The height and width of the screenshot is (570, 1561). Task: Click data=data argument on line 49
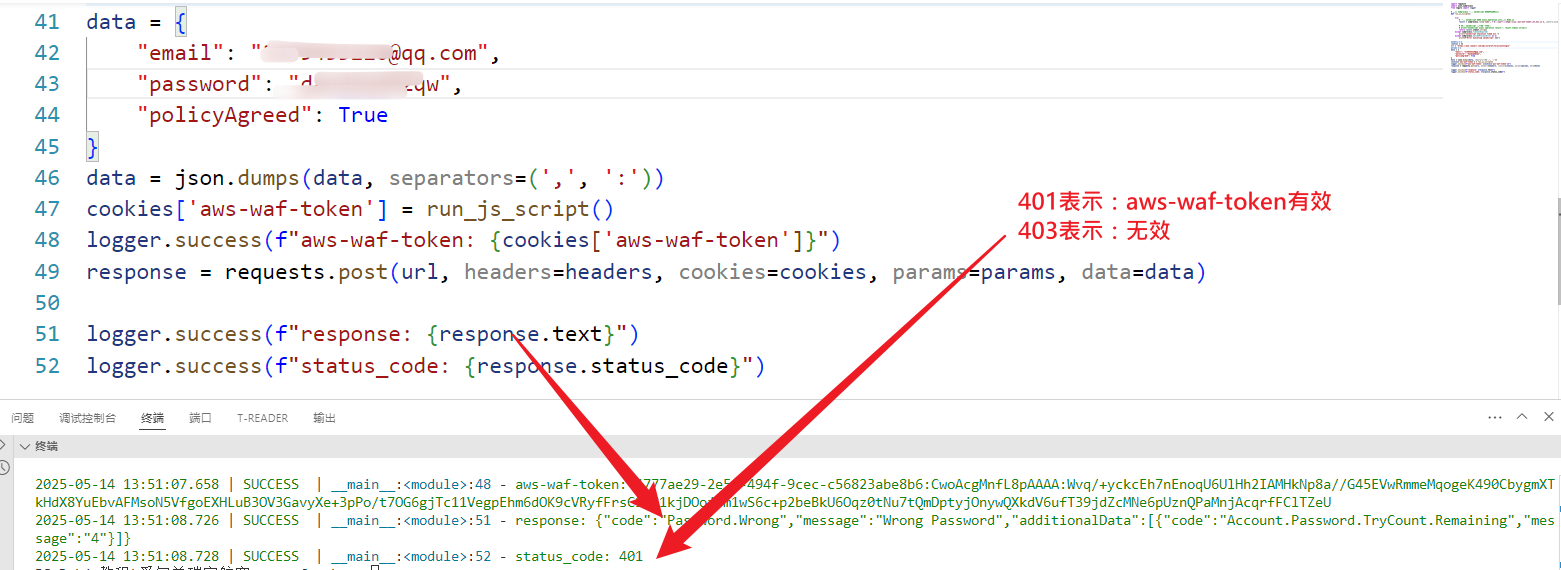point(1137,272)
